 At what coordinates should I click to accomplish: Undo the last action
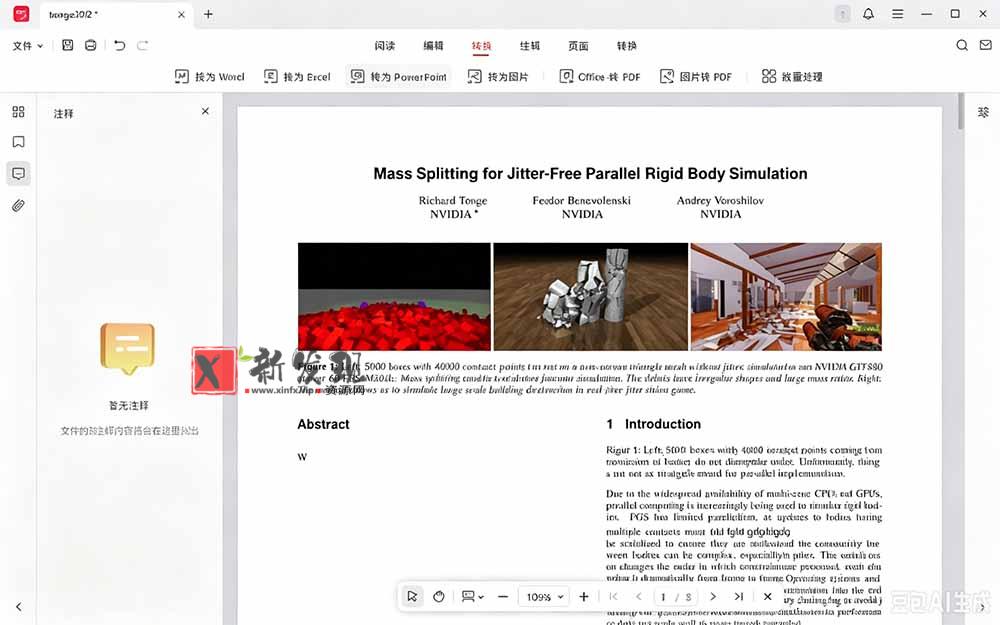[x=119, y=45]
